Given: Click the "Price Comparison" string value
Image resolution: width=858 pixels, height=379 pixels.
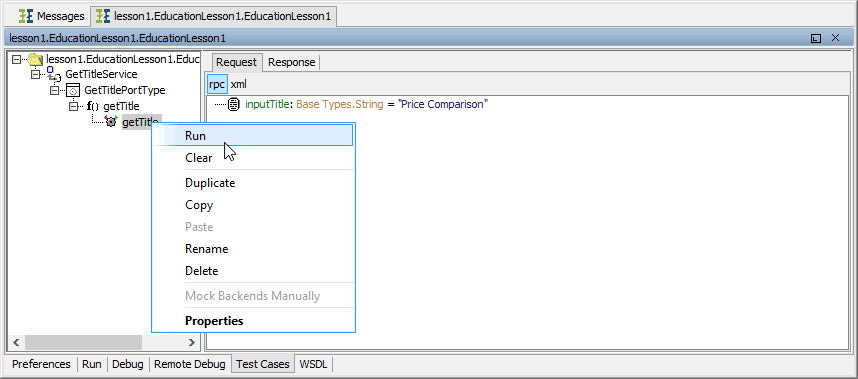Looking at the screenshot, I should (443, 104).
